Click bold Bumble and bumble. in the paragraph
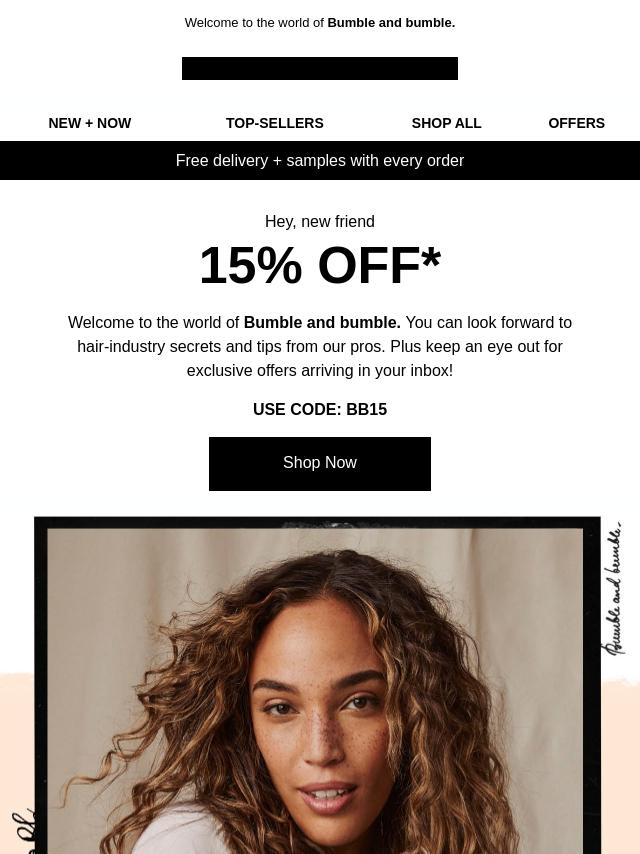The height and width of the screenshot is (854, 640). pyautogui.click(x=322, y=322)
